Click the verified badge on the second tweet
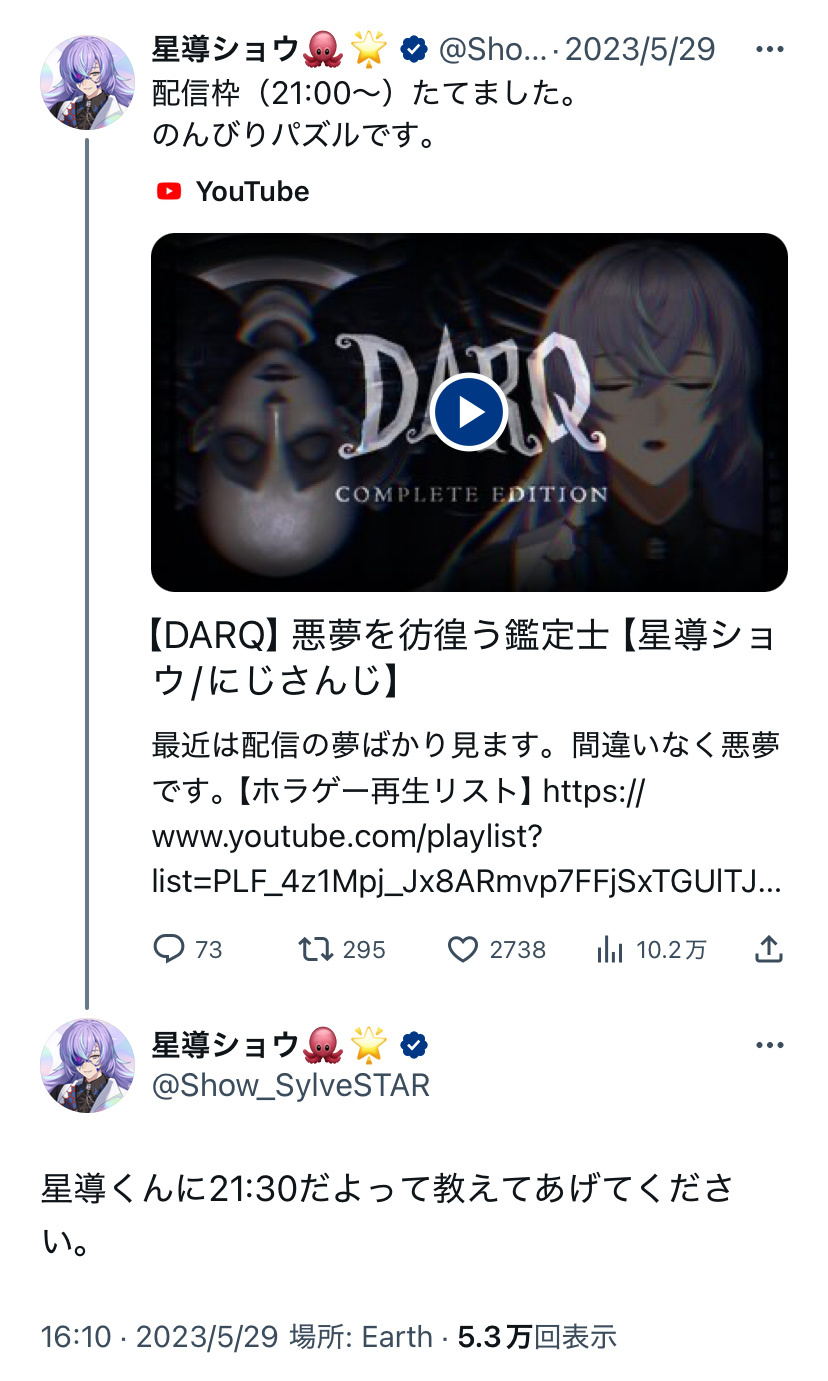Viewport: 828px width, 1381px height. point(414,1046)
